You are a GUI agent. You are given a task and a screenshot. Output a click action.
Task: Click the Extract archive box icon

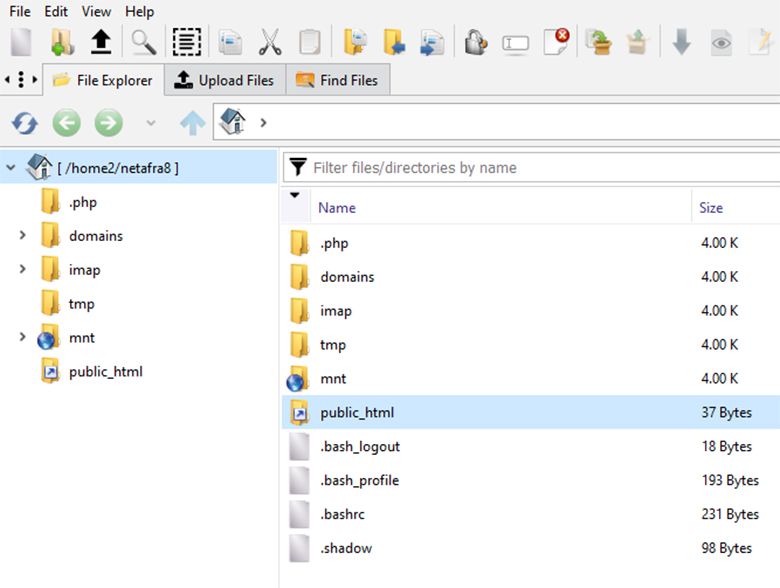[x=638, y=42]
